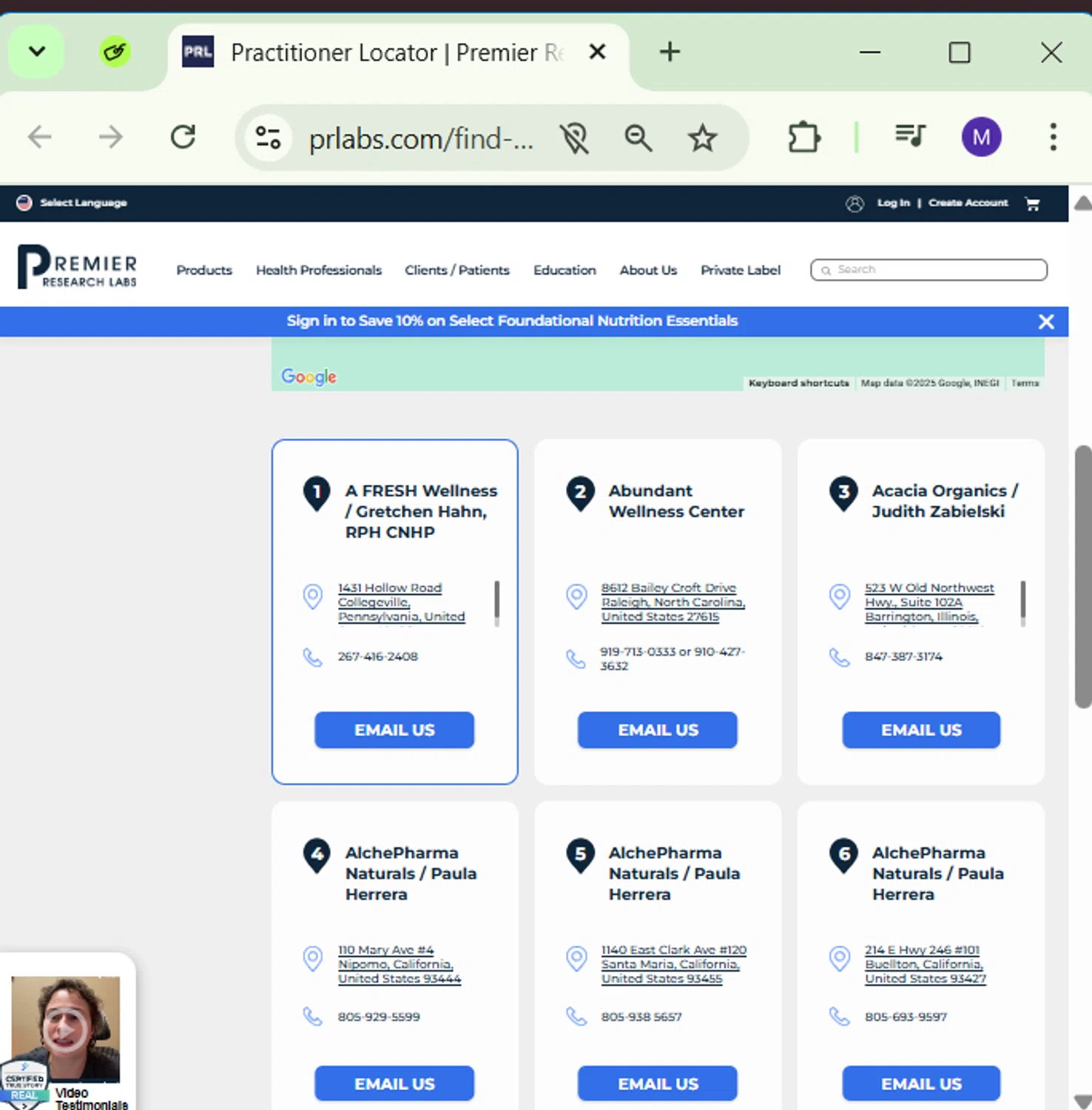Click phone number 805-929-5599
The image size is (1092, 1110).
(x=379, y=1017)
